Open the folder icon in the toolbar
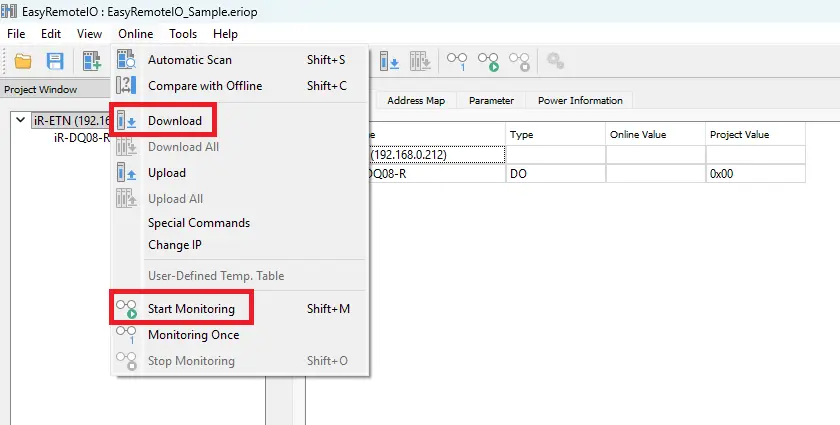 [x=23, y=61]
